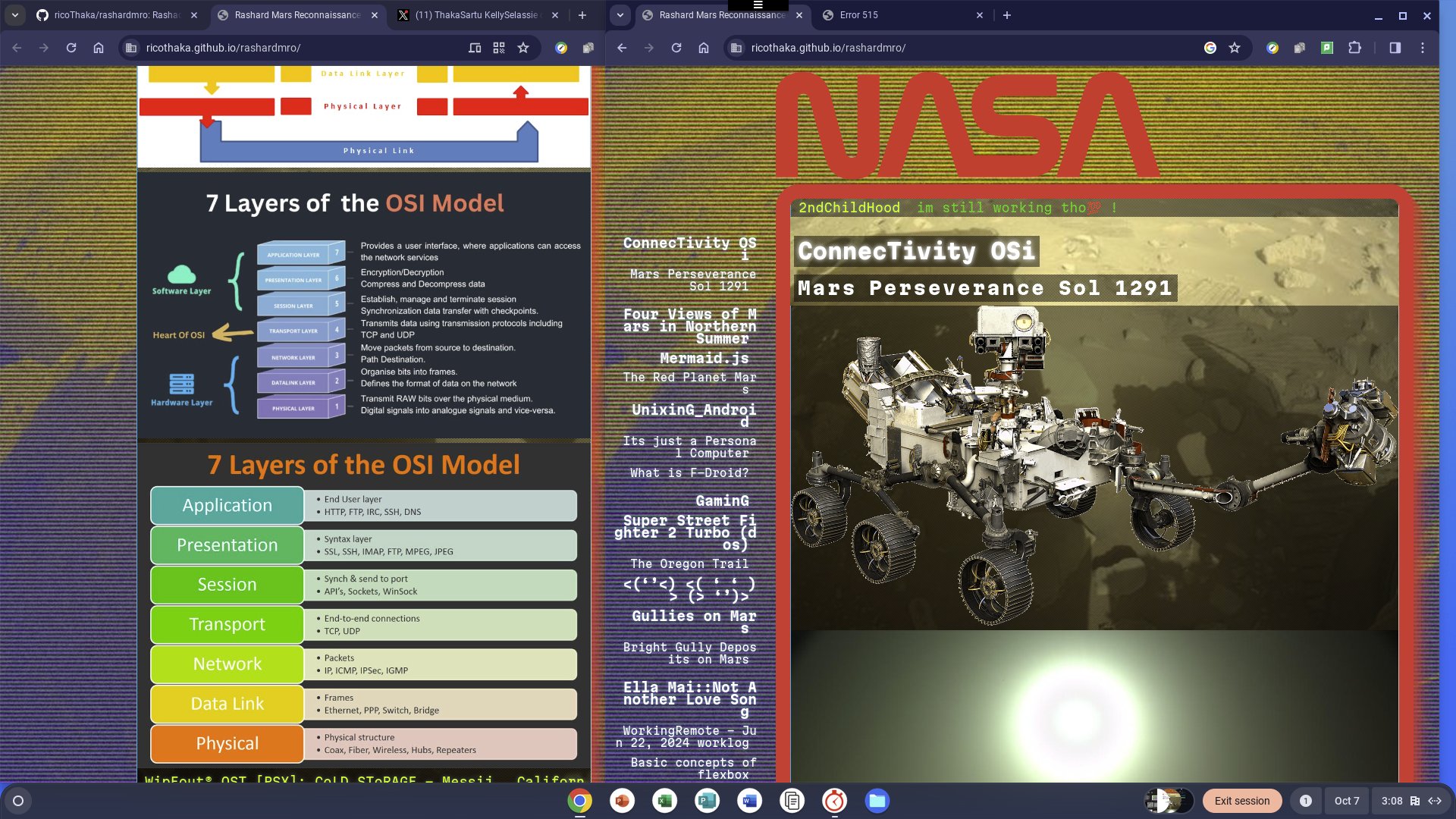This screenshot has height=819, width=1456.
Task: Open the 3:08 status tray
Action: 1410,801
